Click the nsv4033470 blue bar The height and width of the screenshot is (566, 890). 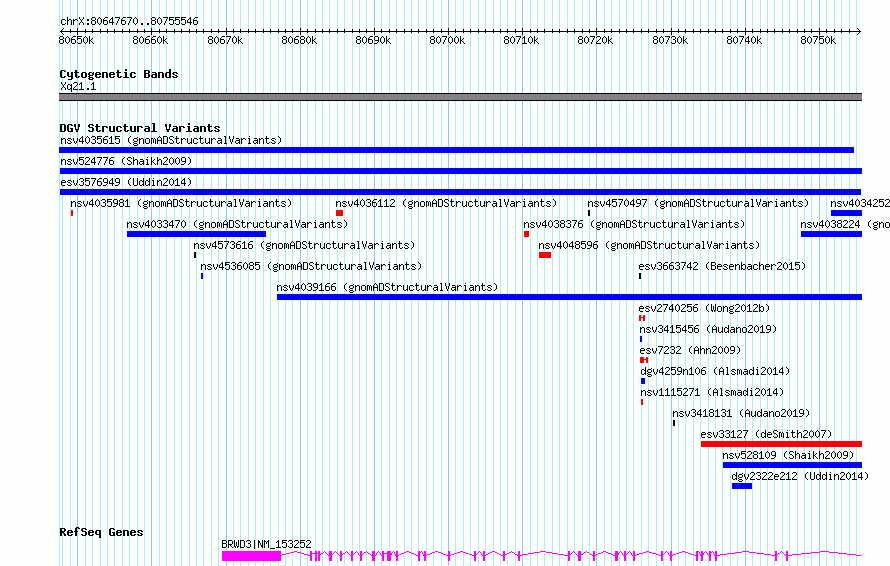pos(196,234)
